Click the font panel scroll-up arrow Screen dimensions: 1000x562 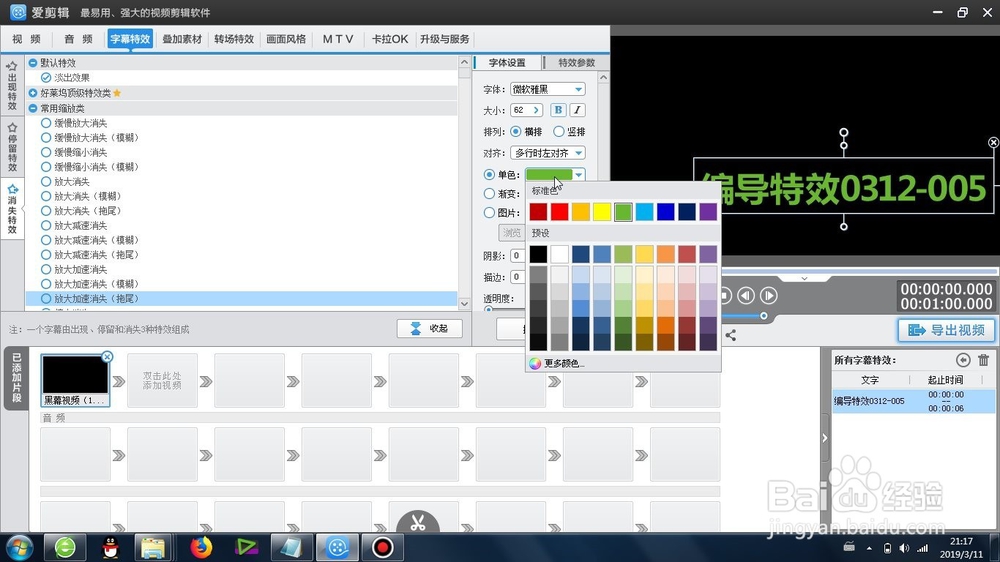pos(603,77)
